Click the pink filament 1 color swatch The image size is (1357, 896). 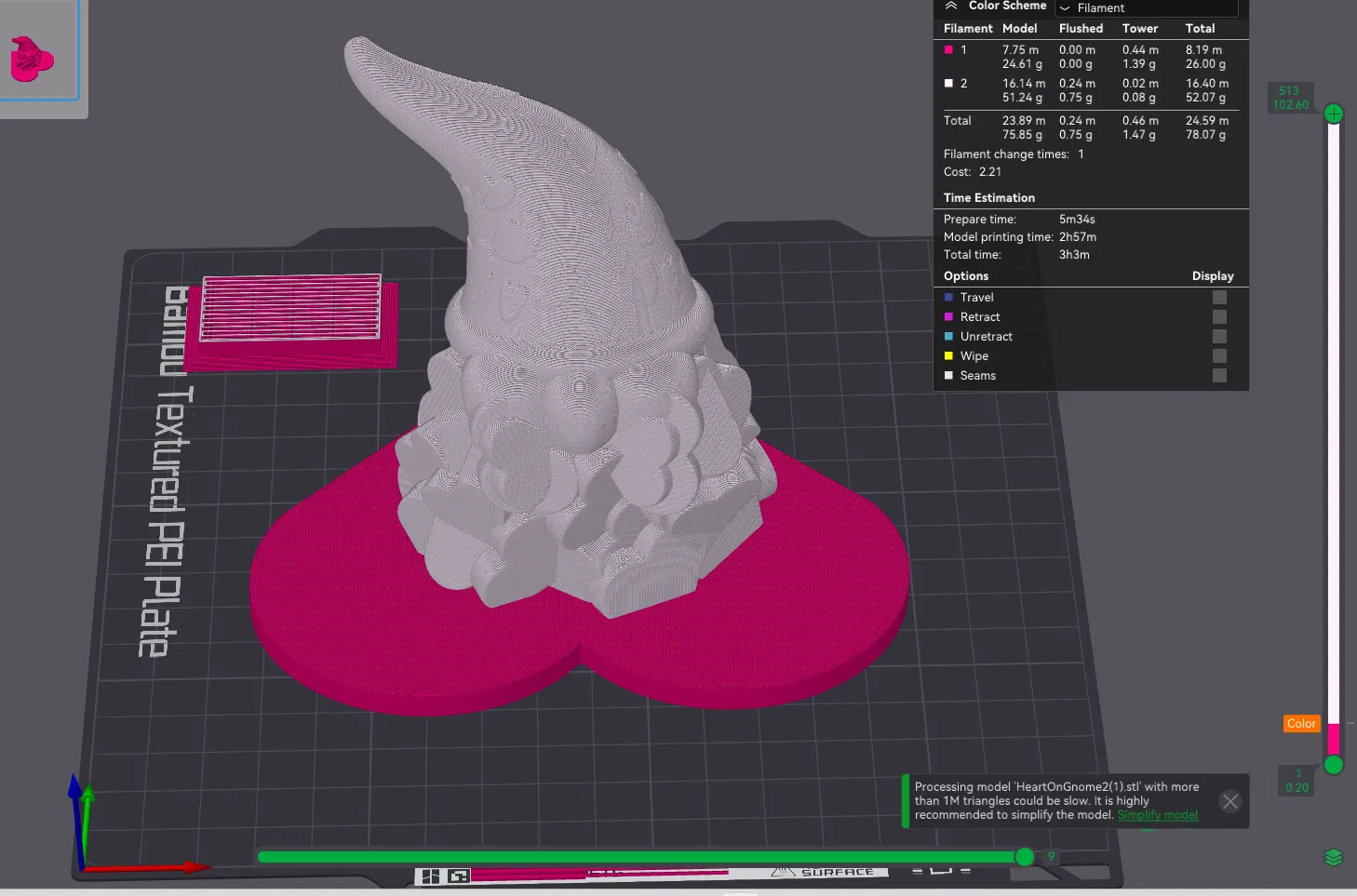click(948, 50)
